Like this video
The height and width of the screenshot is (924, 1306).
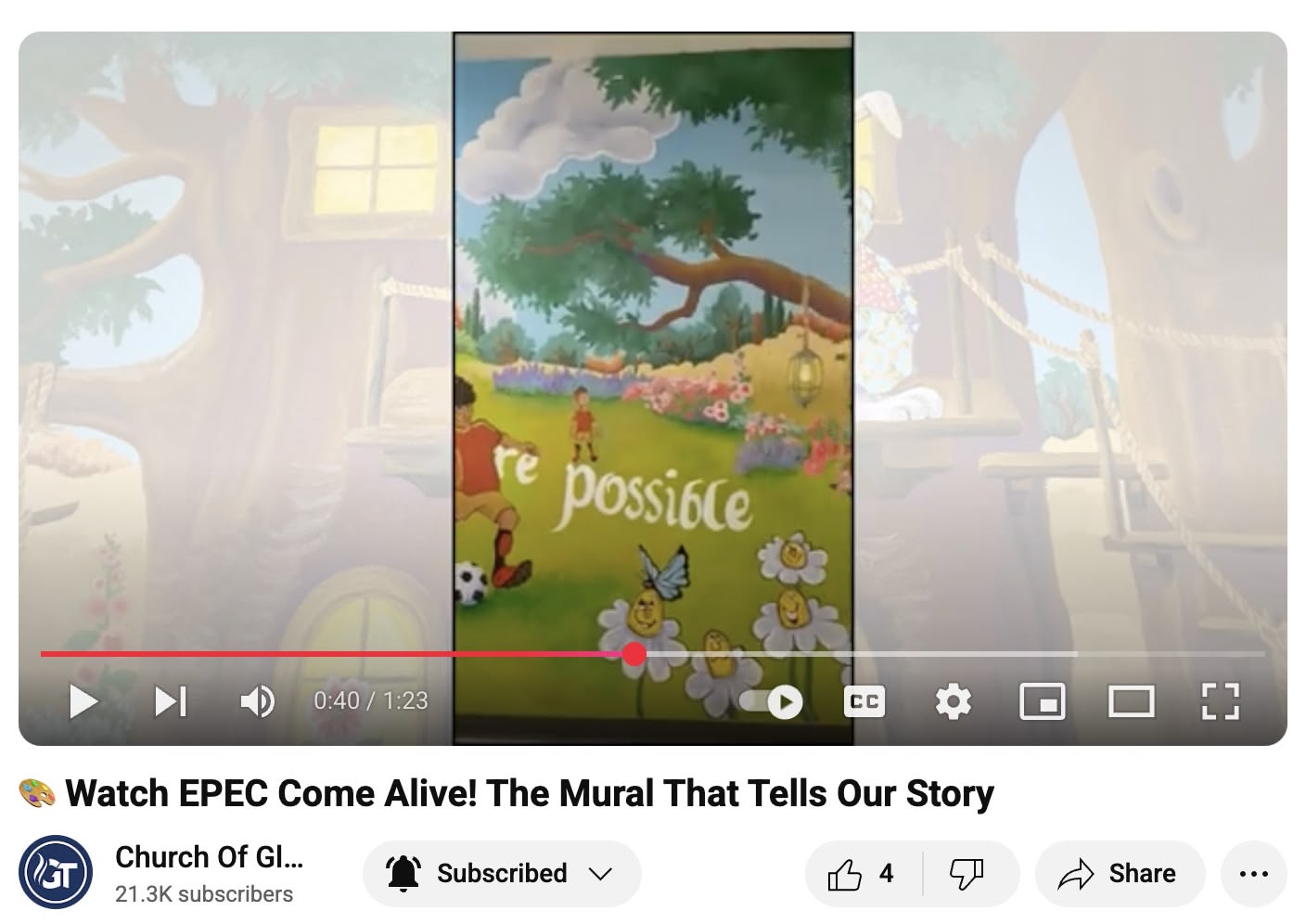coord(863,874)
